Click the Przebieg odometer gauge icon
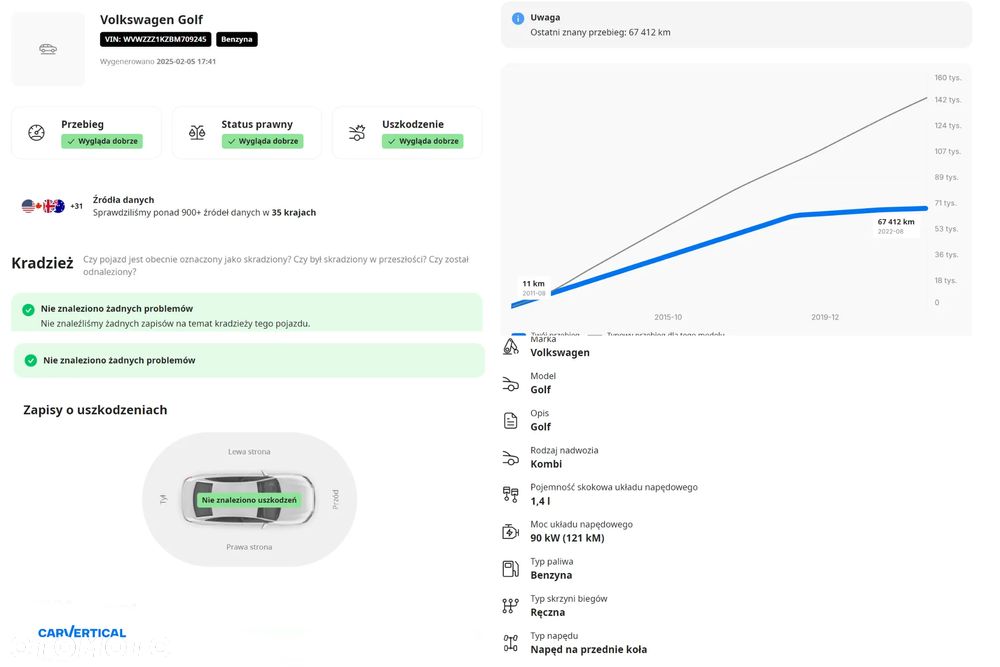This screenshot has height=667, width=1000. click(x=36, y=133)
